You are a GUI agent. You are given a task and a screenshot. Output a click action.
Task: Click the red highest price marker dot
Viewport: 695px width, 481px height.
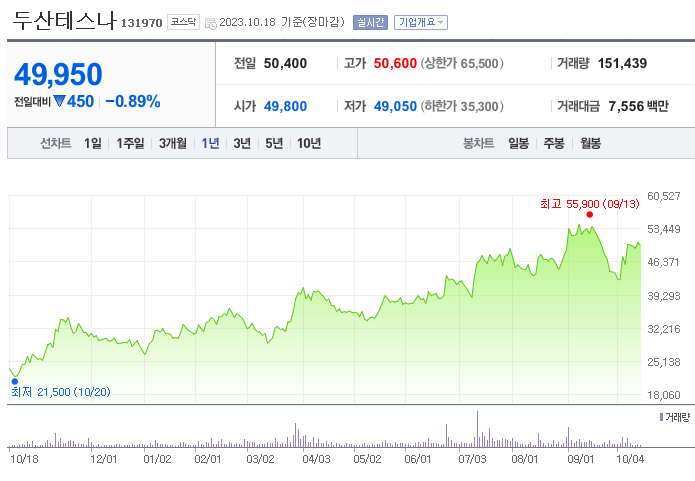(x=590, y=215)
